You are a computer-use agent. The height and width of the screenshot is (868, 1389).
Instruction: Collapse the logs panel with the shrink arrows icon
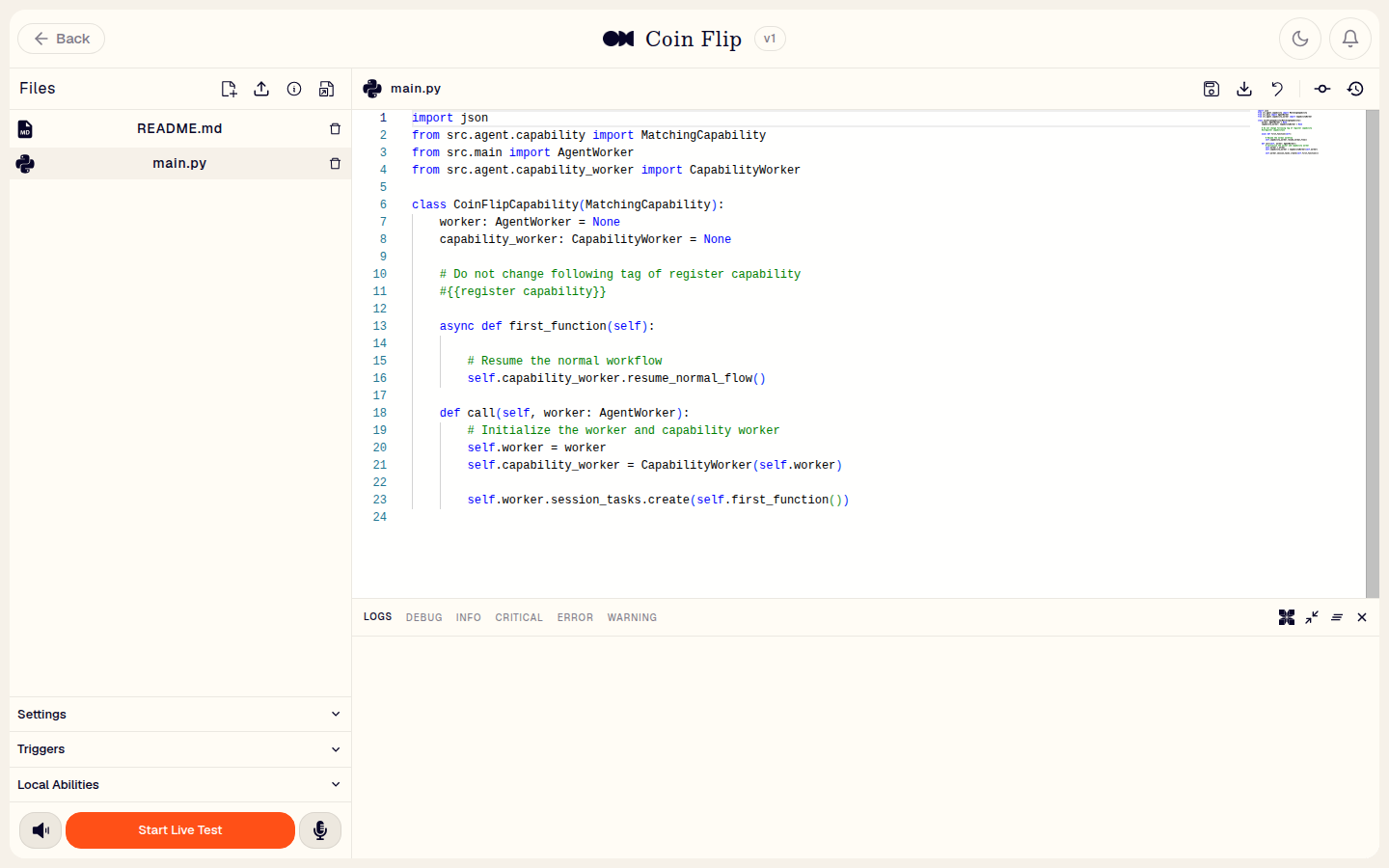1312,617
